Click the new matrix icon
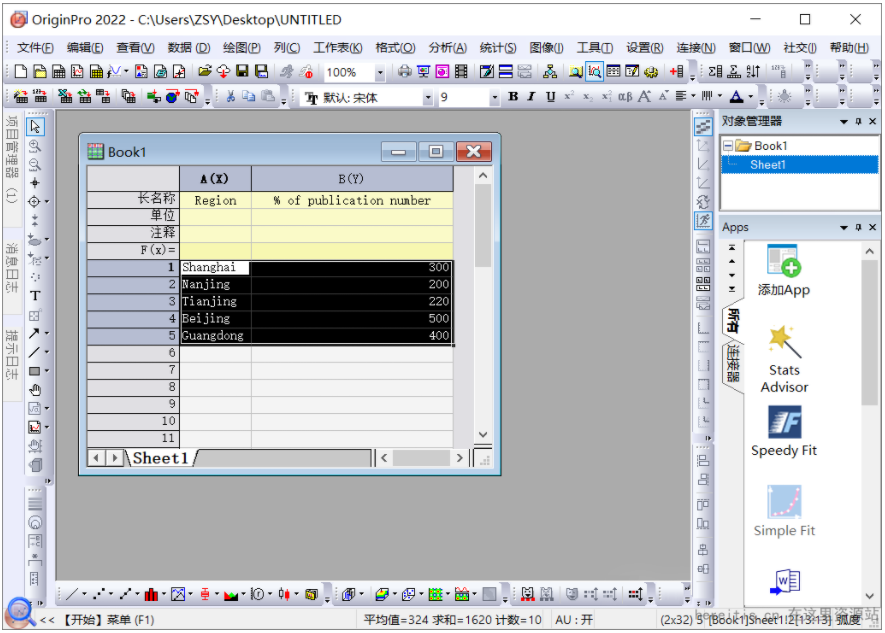Viewport: 885px width, 633px height. [97, 72]
